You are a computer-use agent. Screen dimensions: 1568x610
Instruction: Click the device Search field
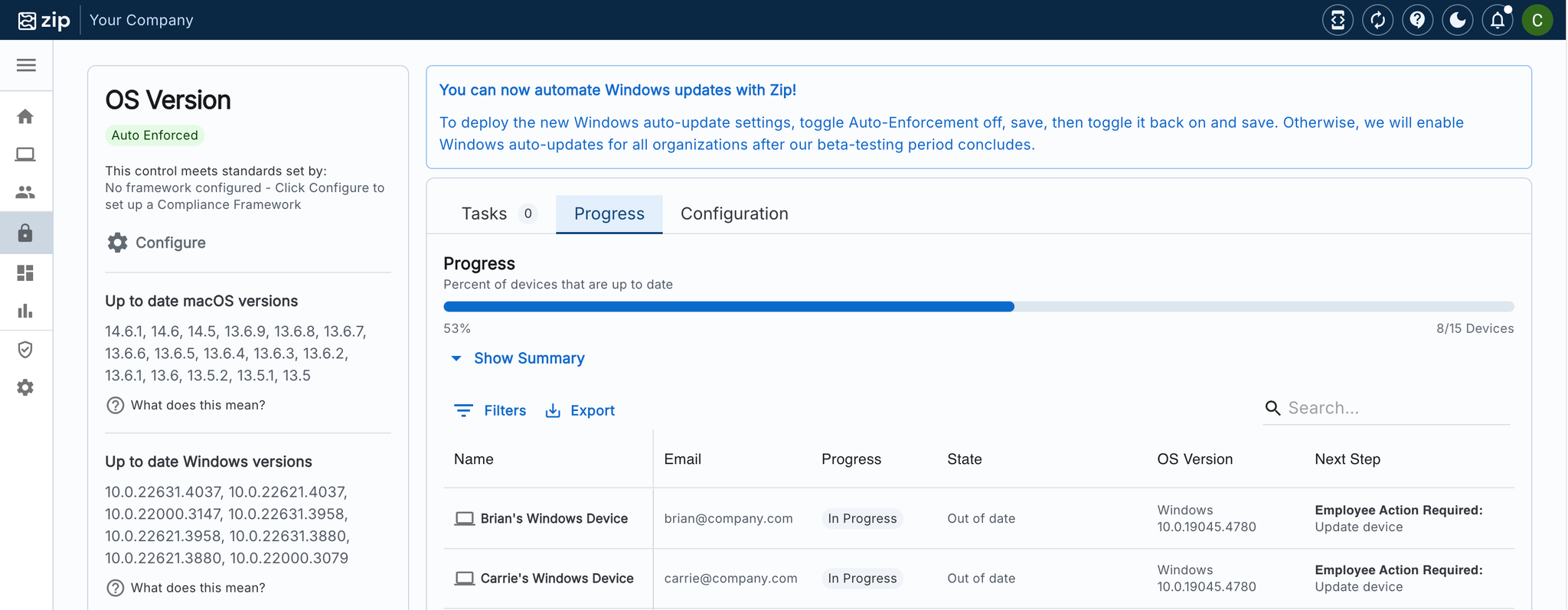point(1395,408)
